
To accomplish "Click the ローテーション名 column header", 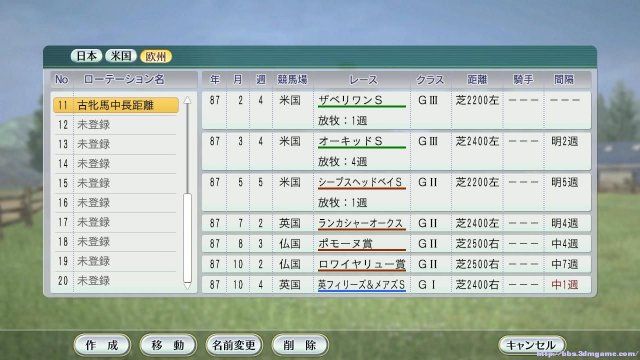I will [x=124, y=79].
